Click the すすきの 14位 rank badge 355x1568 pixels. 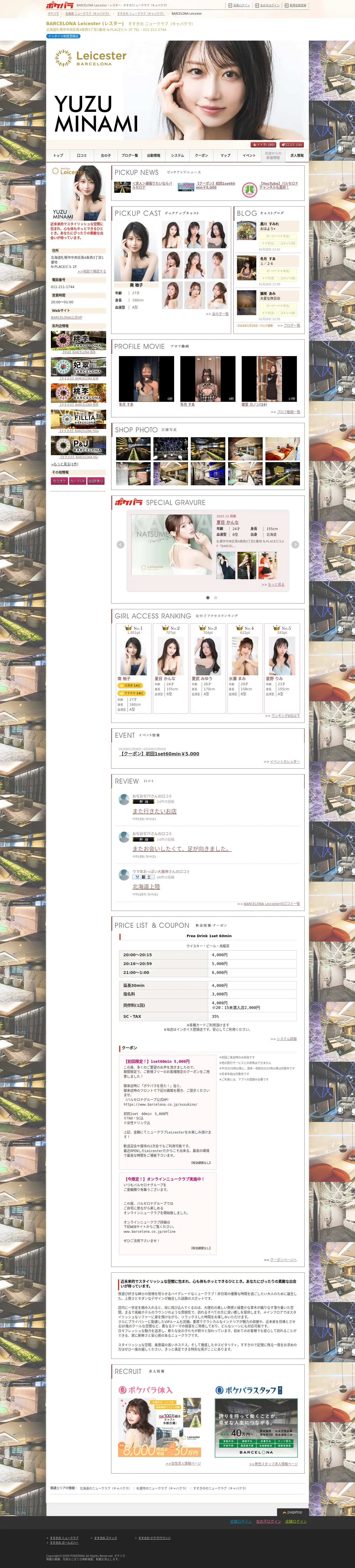[131, 693]
